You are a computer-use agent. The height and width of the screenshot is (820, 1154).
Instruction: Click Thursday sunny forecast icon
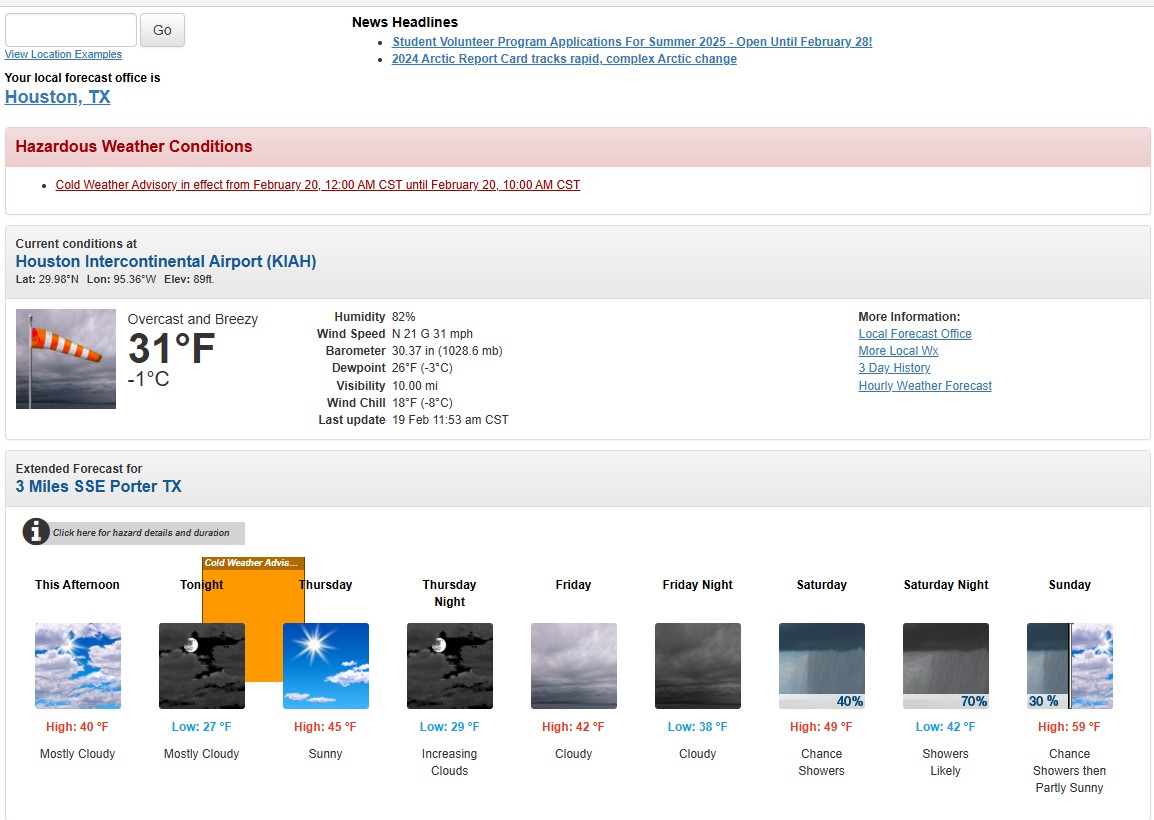pos(326,666)
